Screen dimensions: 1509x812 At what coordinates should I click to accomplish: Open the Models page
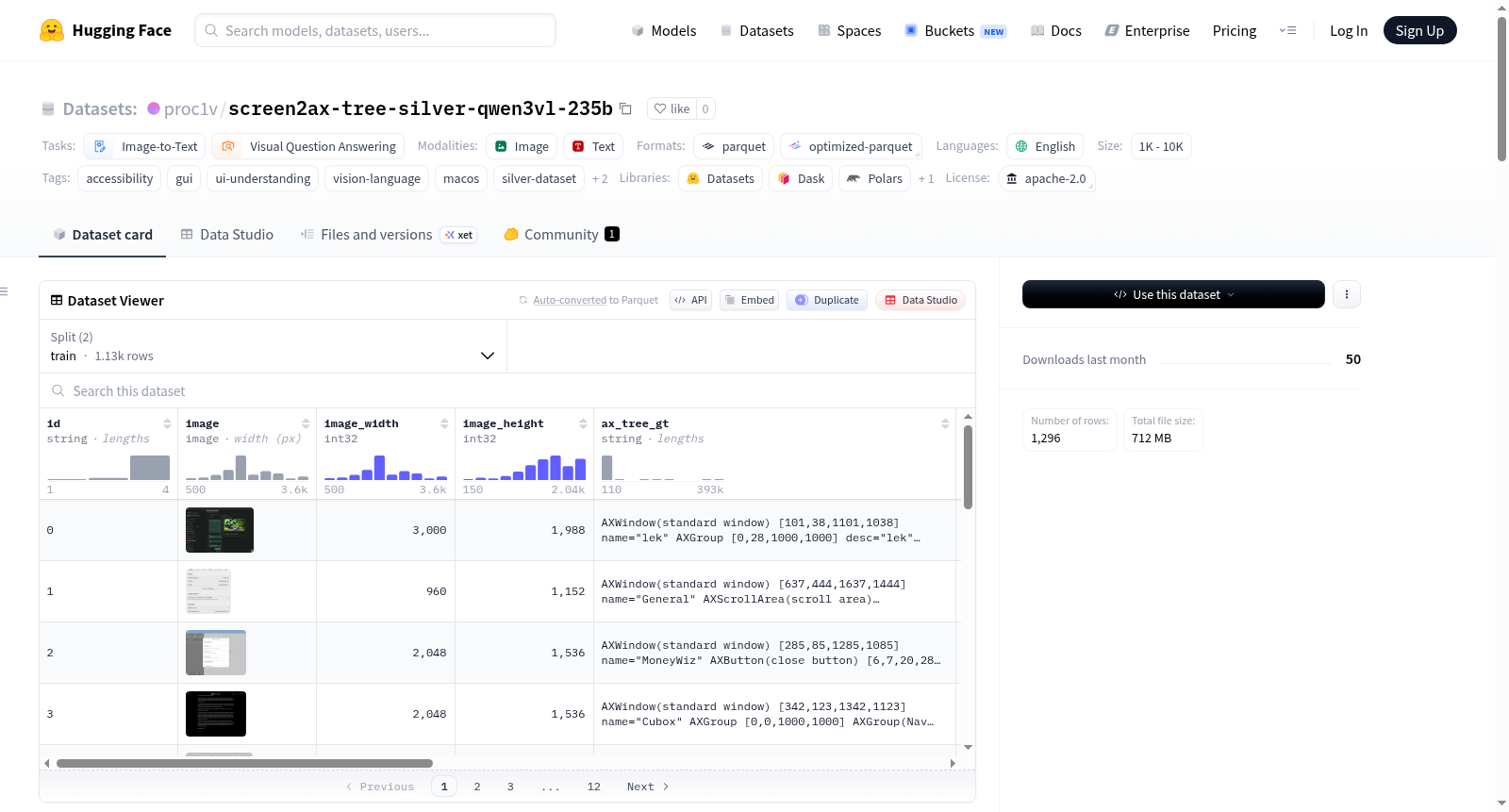(x=664, y=30)
